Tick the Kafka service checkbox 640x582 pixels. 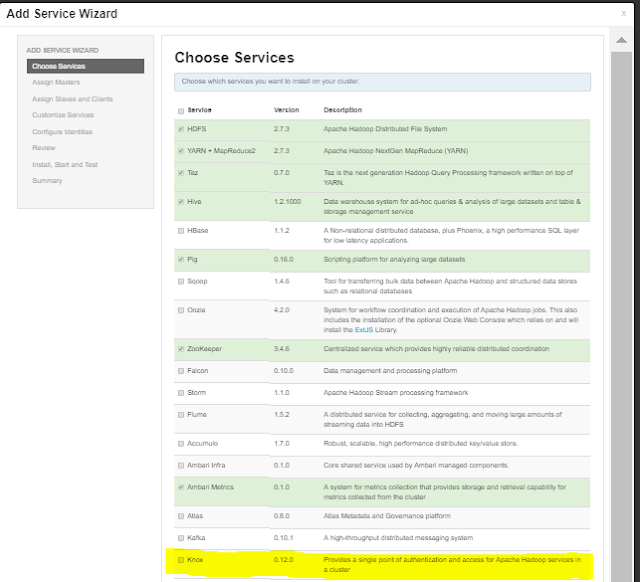coord(181,537)
